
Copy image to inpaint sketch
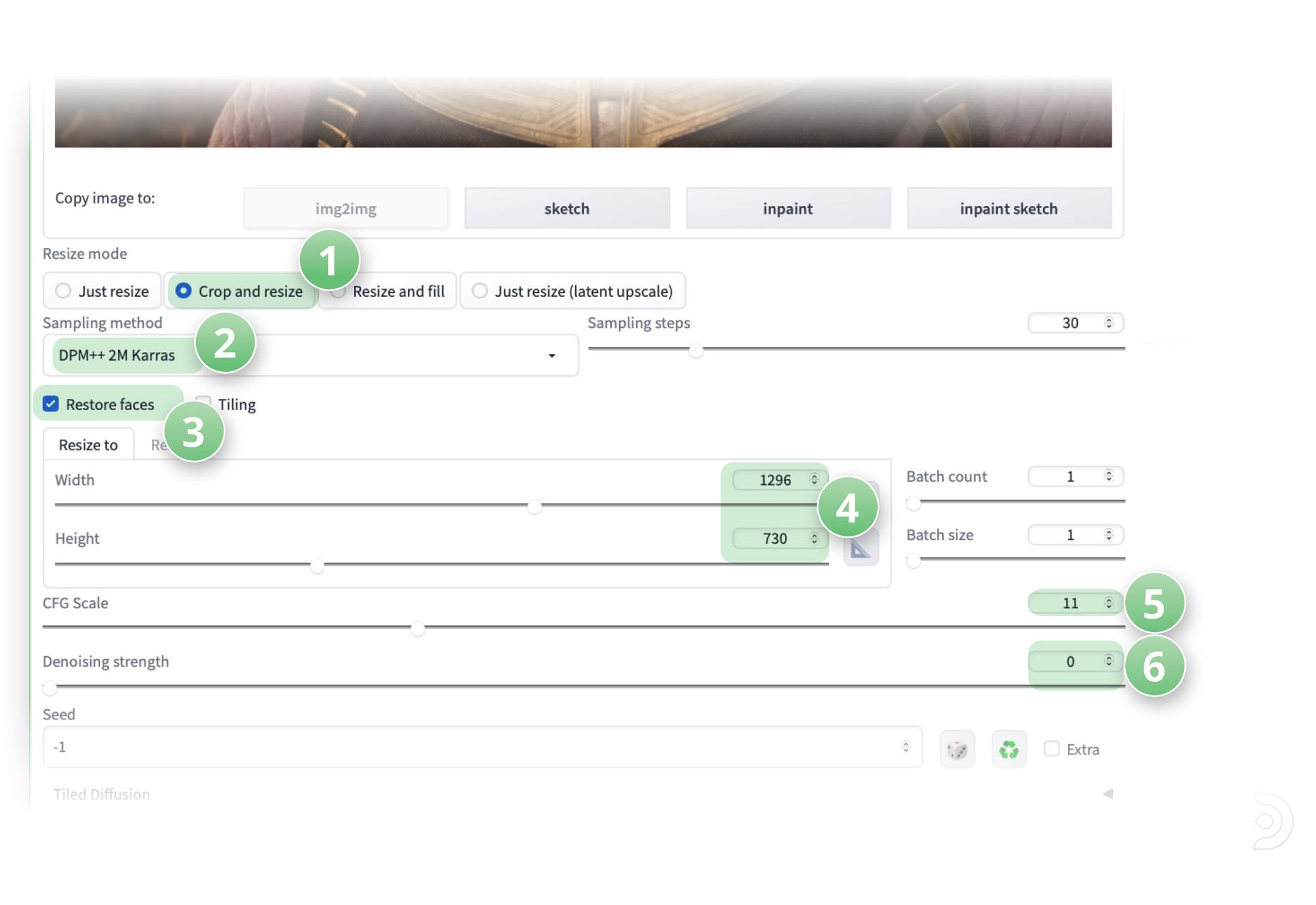coord(1009,209)
